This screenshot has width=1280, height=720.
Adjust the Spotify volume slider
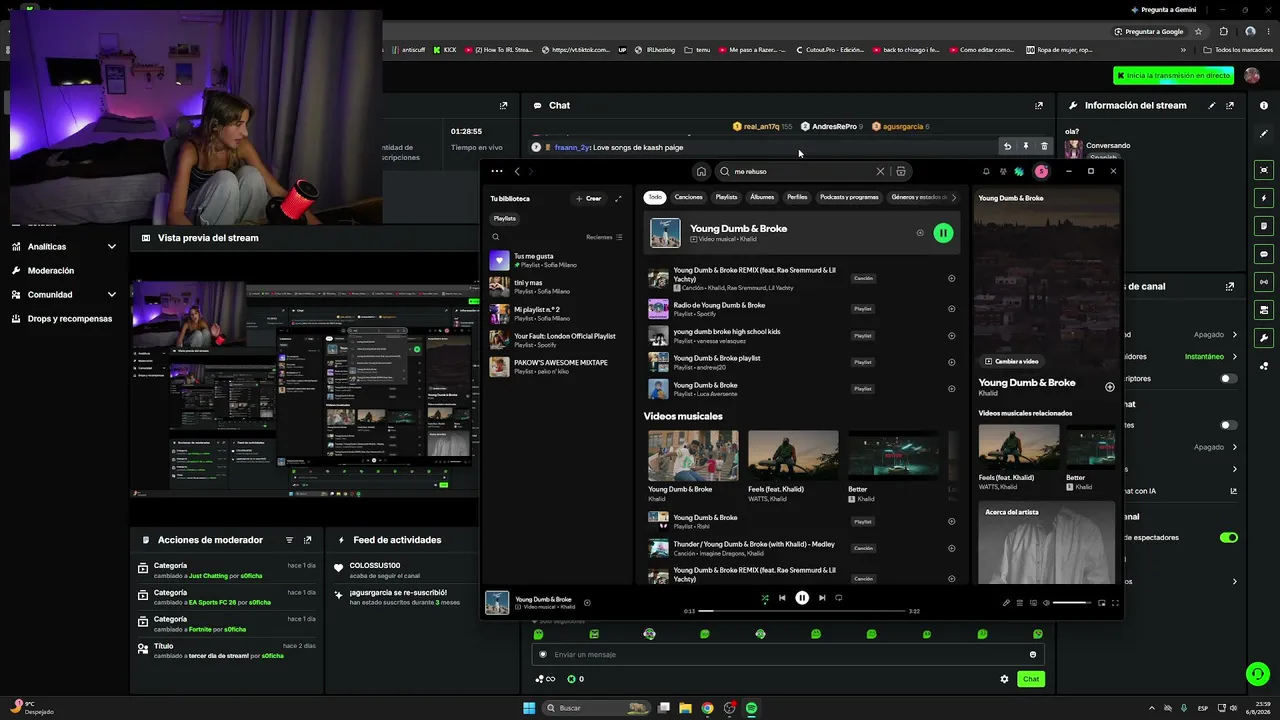1072,603
